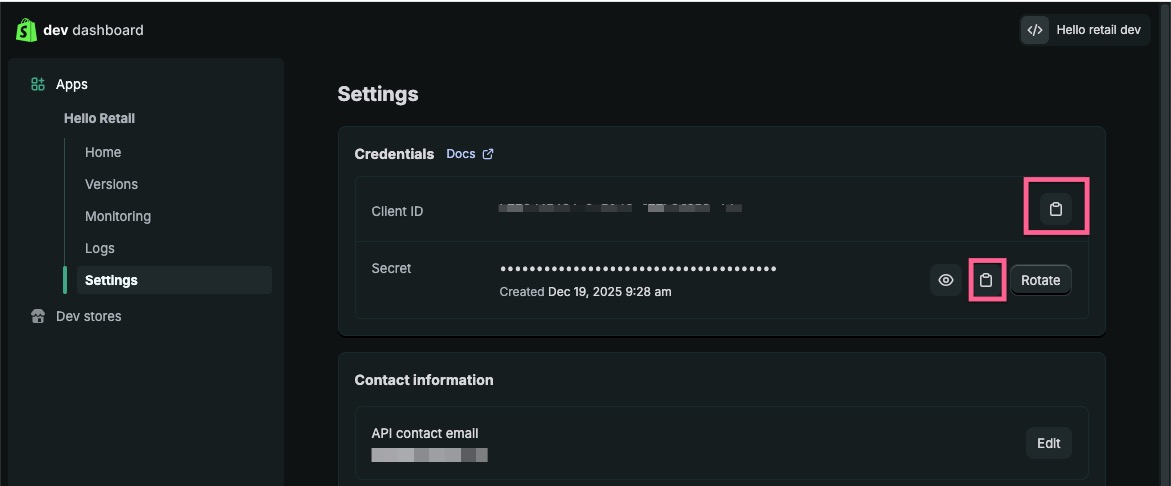Click the Apps grid icon
The height and width of the screenshot is (486, 1171).
(x=38, y=85)
